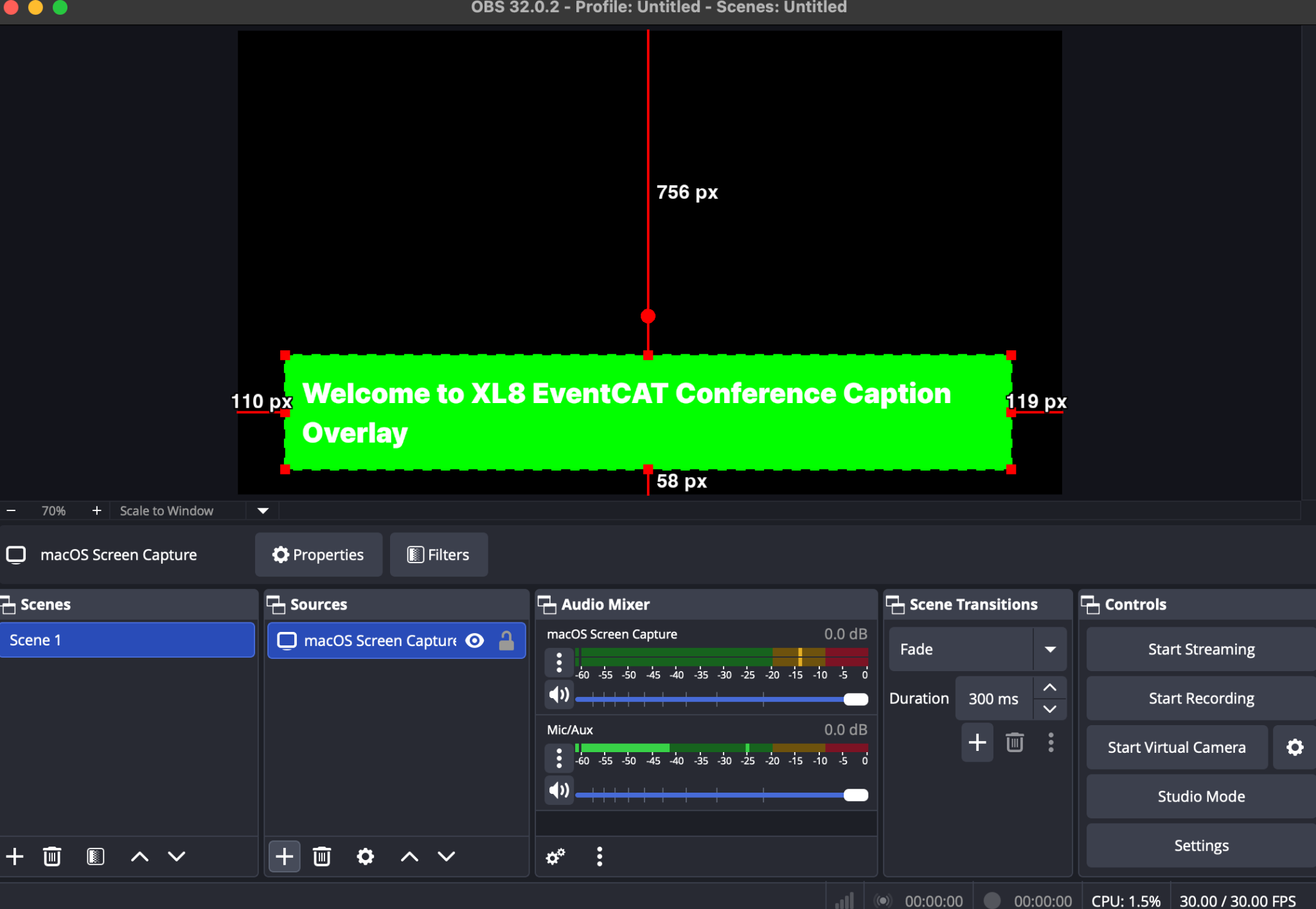1316x909 pixels.
Task: Open advanced audio properties gears icon
Action: tap(556, 856)
